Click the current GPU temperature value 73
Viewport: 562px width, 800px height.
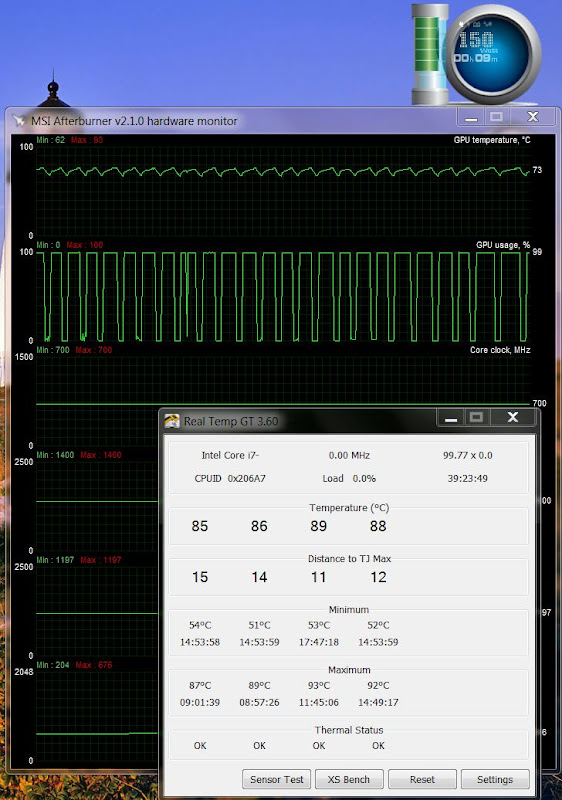pyautogui.click(x=537, y=170)
